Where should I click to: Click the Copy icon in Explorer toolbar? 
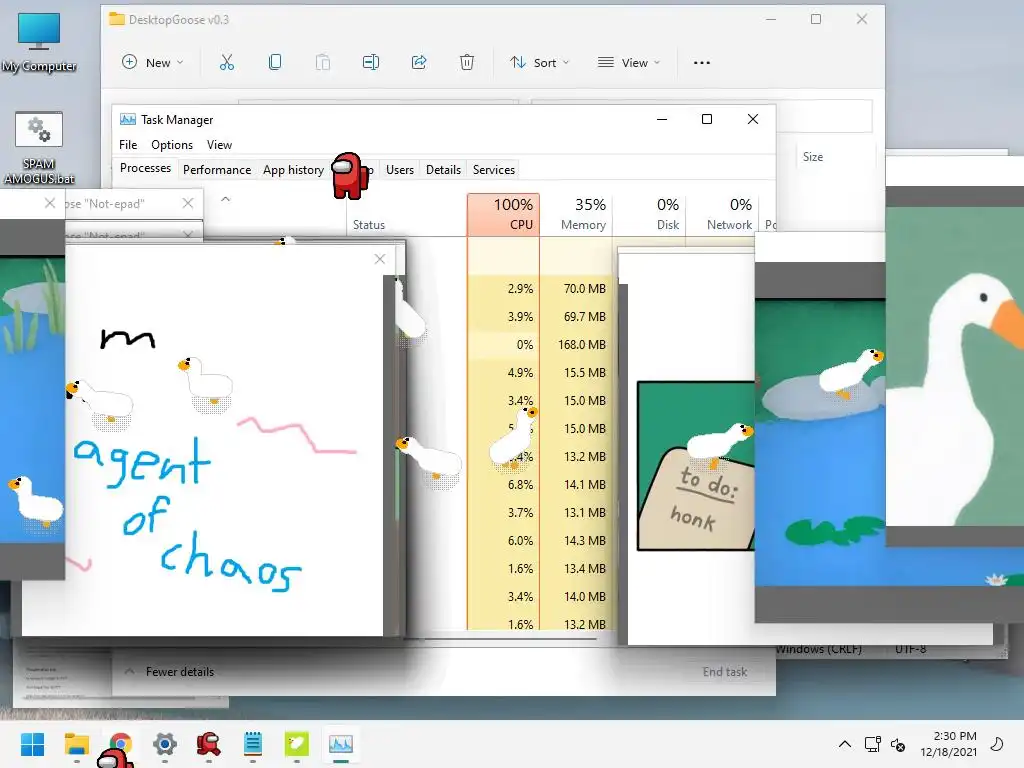[275, 62]
